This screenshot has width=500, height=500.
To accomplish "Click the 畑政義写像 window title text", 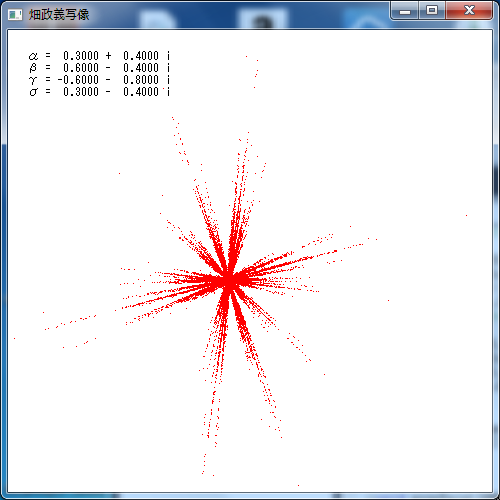I will (x=59, y=14).
